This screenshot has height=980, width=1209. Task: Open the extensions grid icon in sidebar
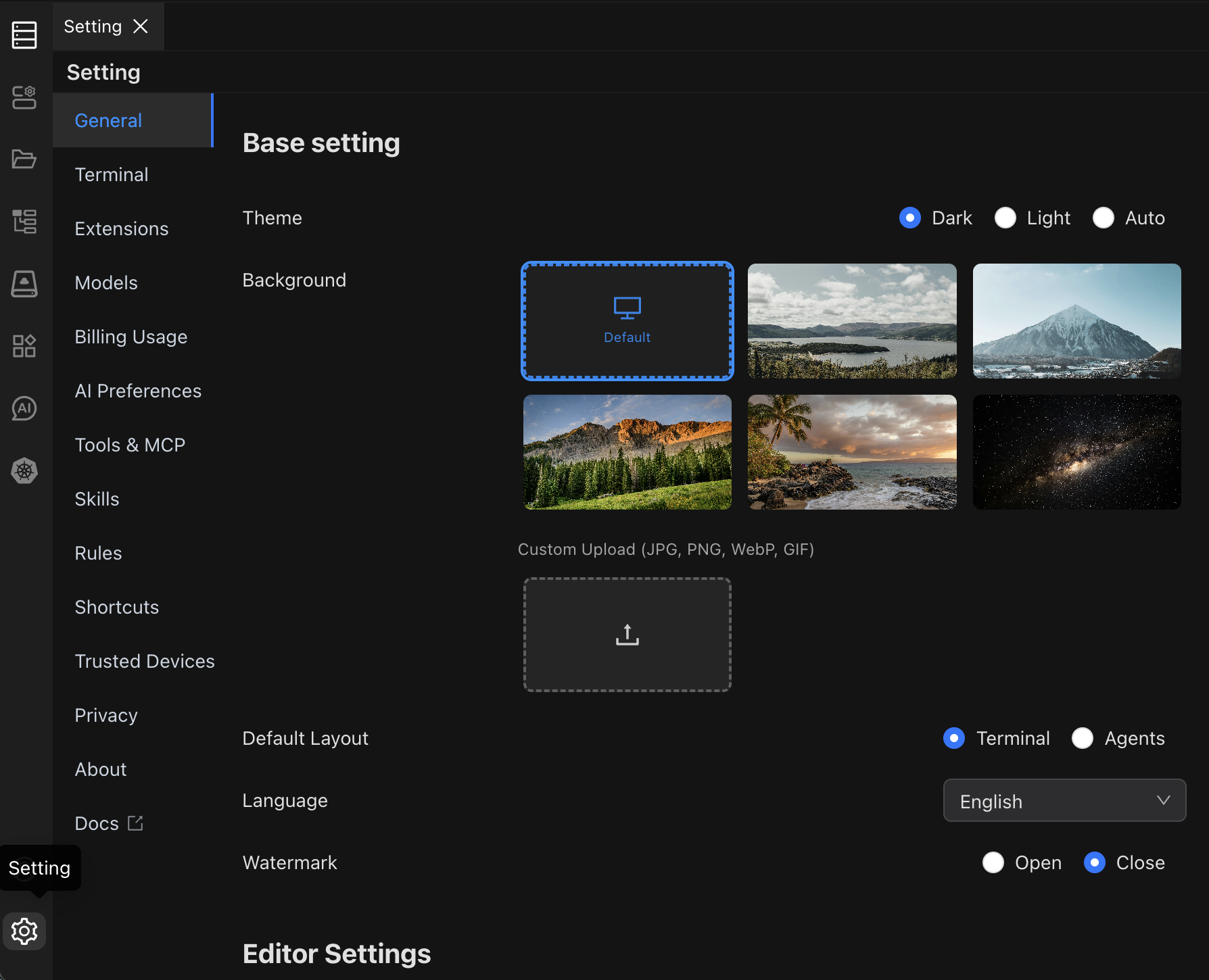click(x=24, y=346)
